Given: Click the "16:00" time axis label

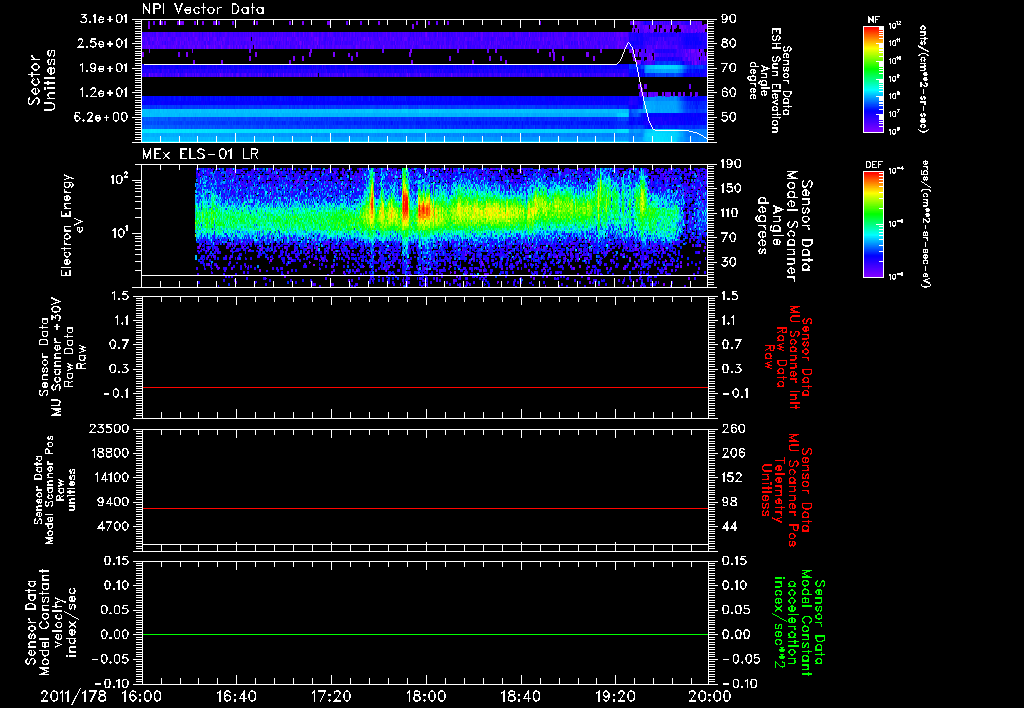Looking at the screenshot, I should pyautogui.click(x=142, y=696).
